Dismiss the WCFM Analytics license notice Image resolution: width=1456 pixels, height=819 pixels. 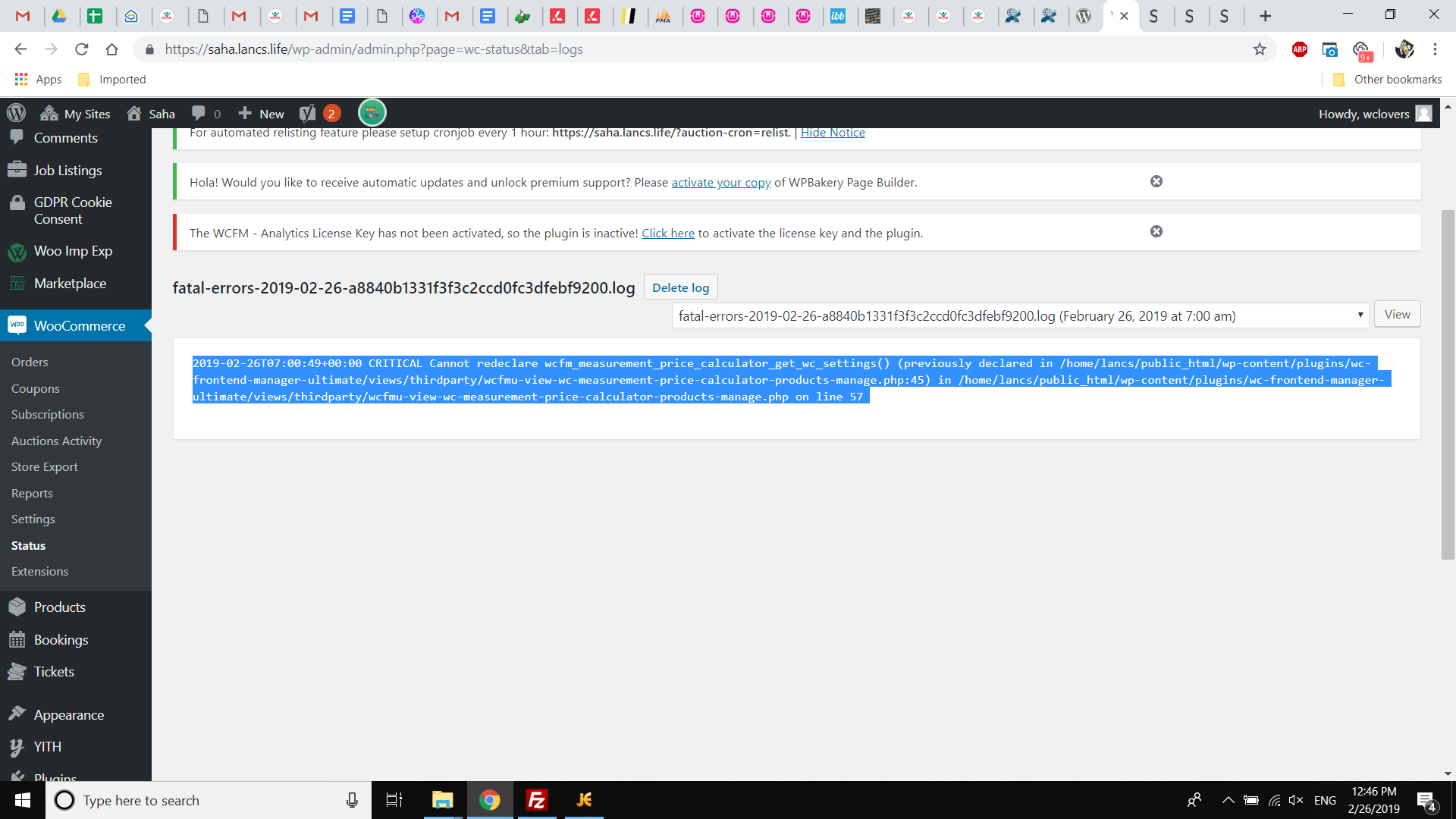[1156, 231]
